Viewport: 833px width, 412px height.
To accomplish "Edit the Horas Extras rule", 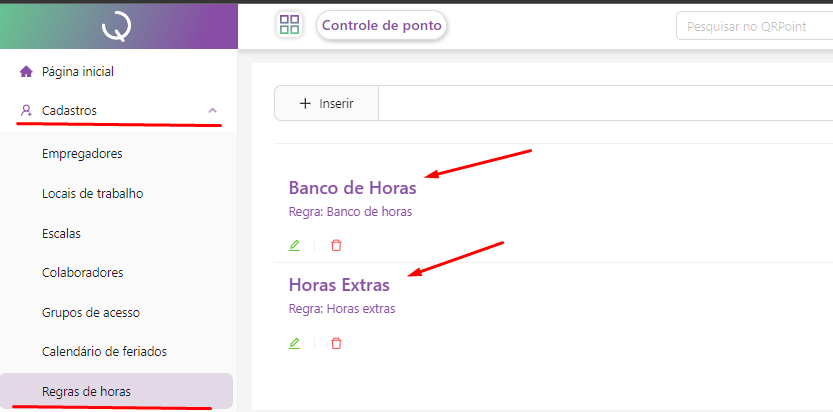I will (294, 343).
